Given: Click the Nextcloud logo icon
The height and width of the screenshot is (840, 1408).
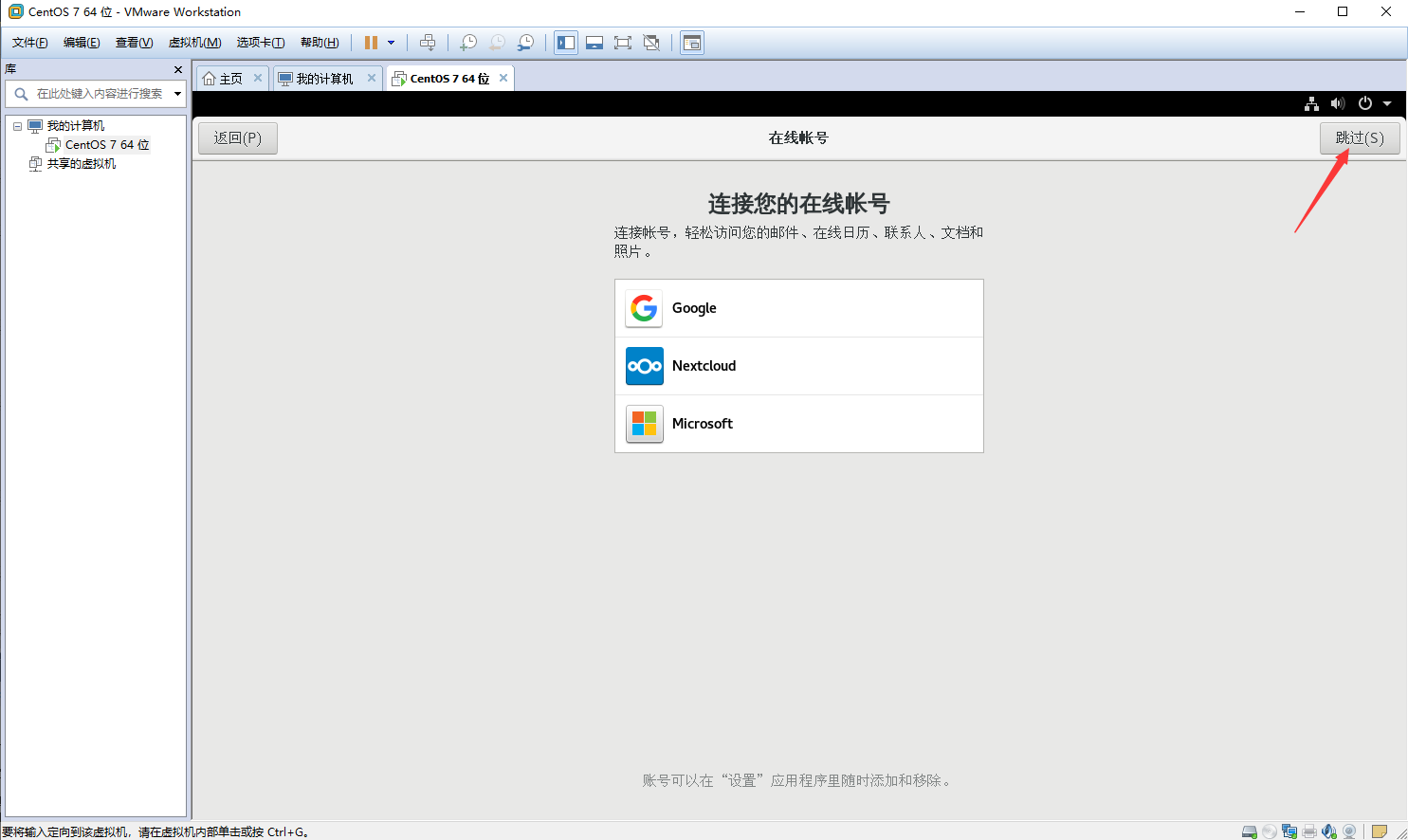Looking at the screenshot, I should click(645, 366).
